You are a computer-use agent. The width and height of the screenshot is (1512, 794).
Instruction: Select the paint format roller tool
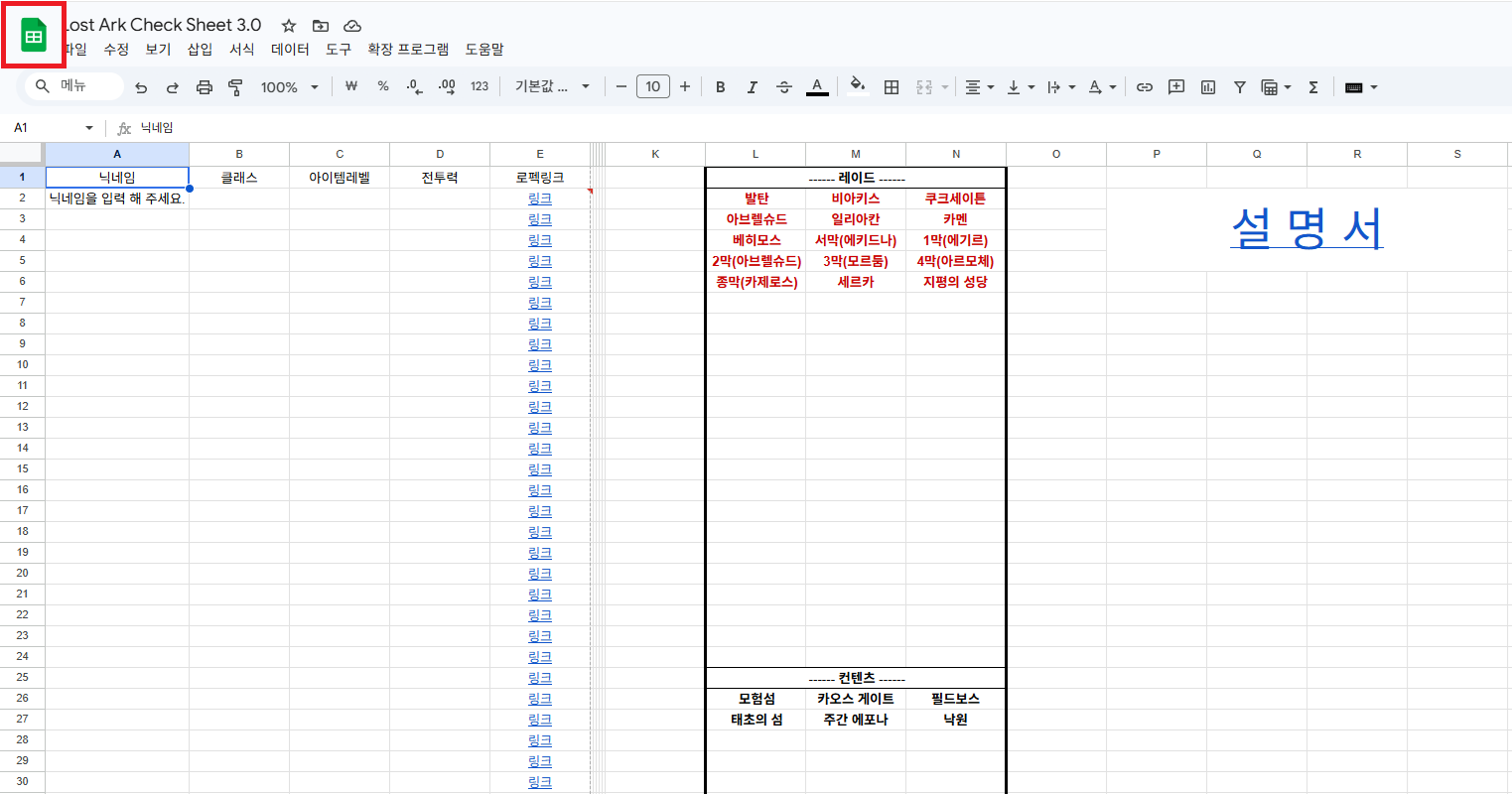pos(235,87)
